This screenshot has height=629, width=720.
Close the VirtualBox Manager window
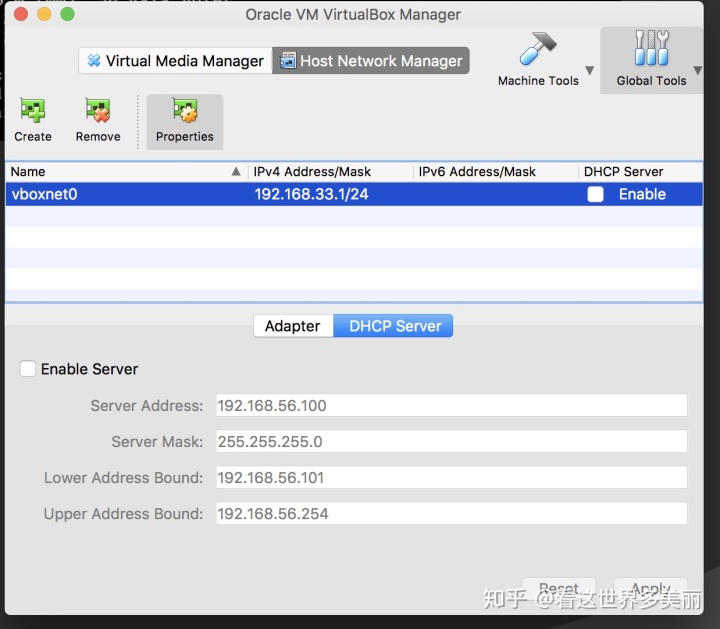coord(21,14)
